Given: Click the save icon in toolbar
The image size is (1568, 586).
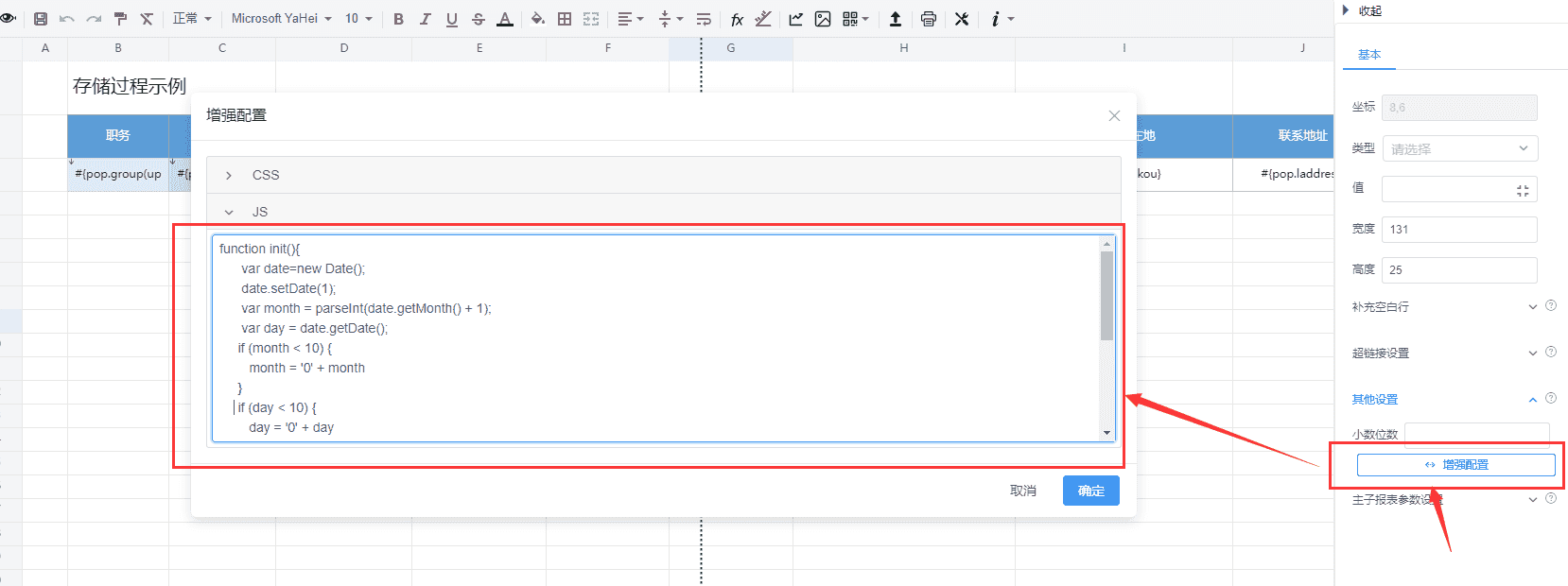Looking at the screenshot, I should pos(41,19).
